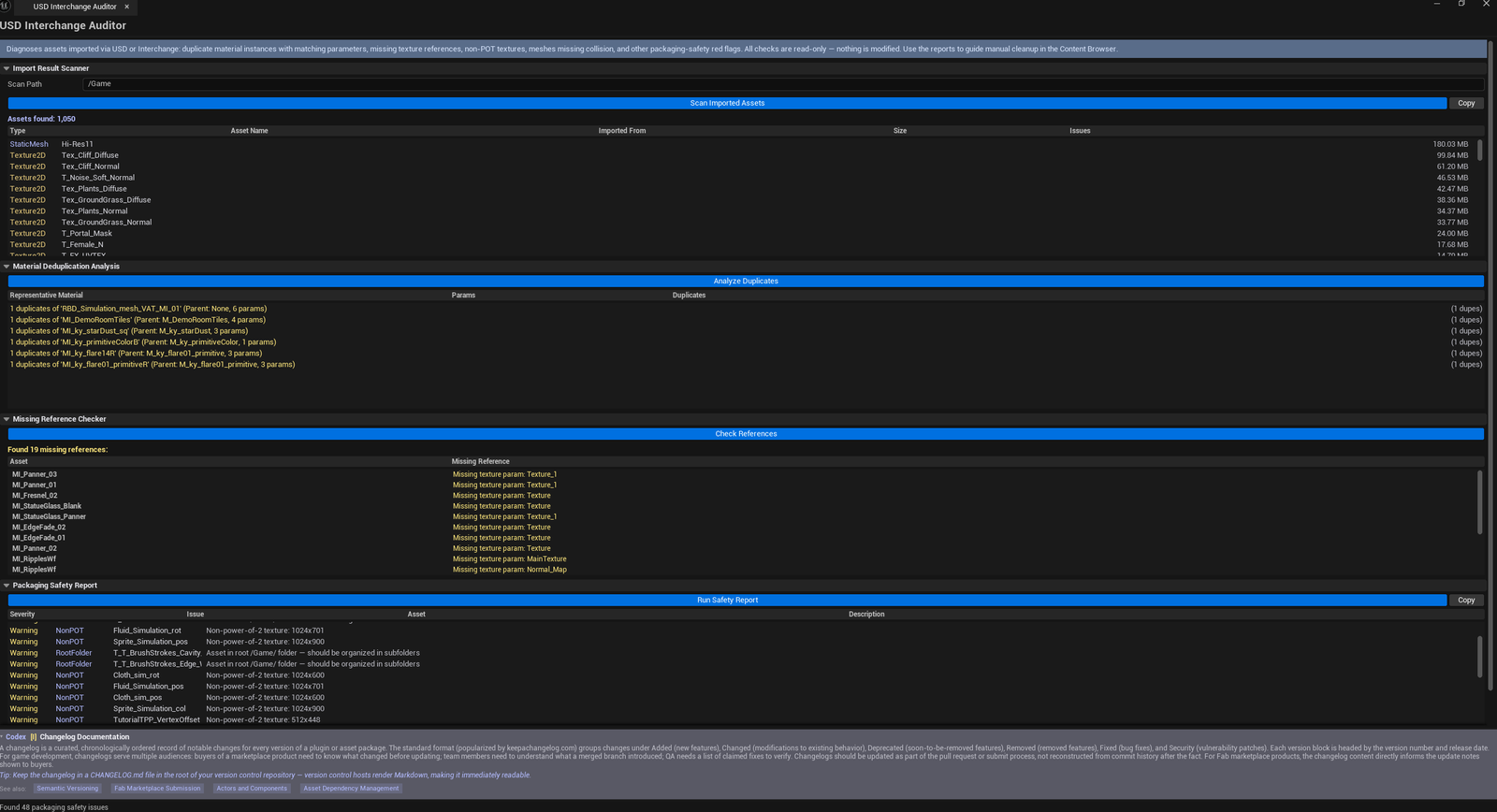The width and height of the screenshot is (1497, 812).
Task: Select the Tex_Plants_Diffuse asset row
Action: coord(739,189)
